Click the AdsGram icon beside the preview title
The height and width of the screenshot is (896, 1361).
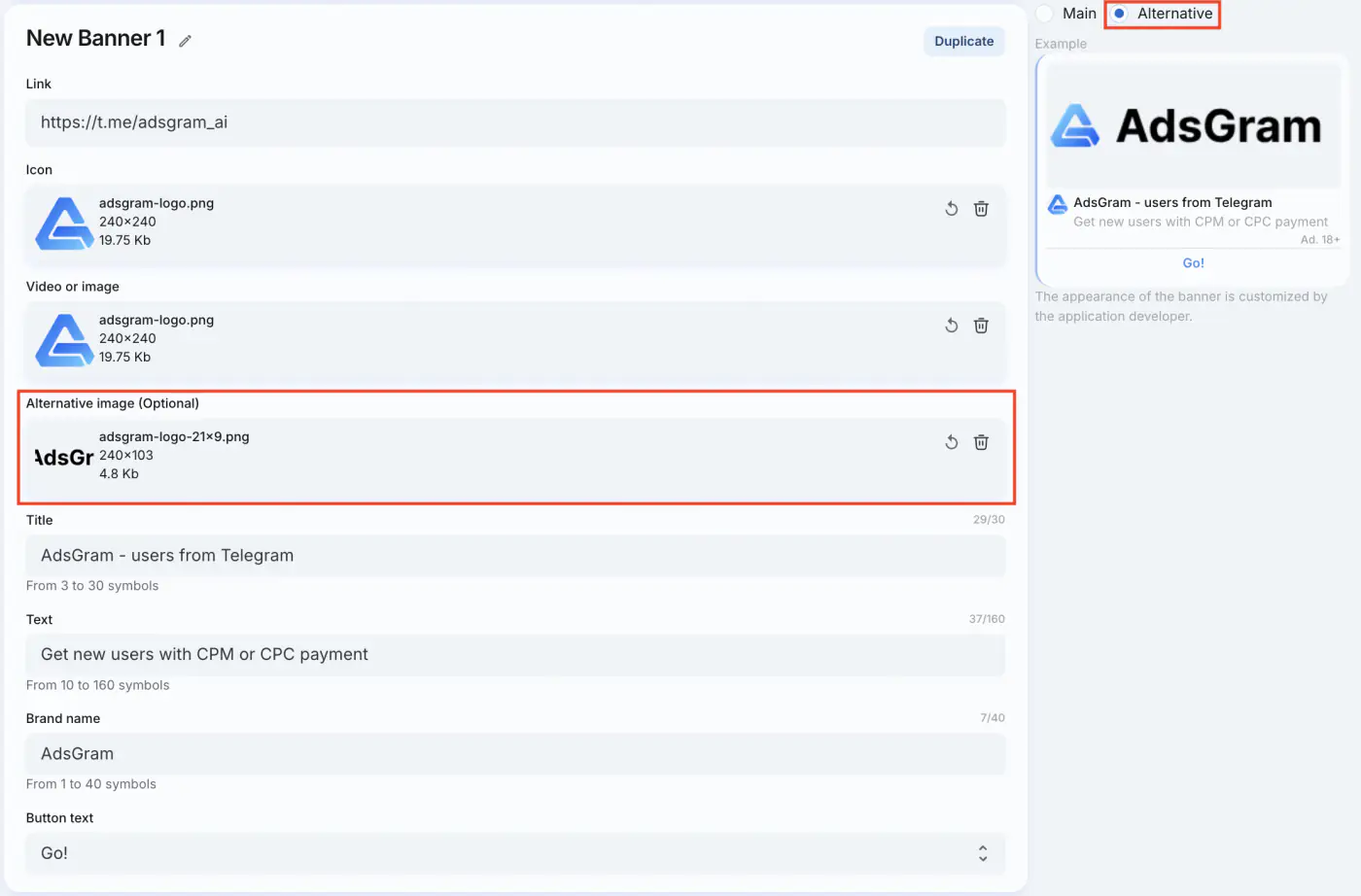pyautogui.click(x=1058, y=204)
